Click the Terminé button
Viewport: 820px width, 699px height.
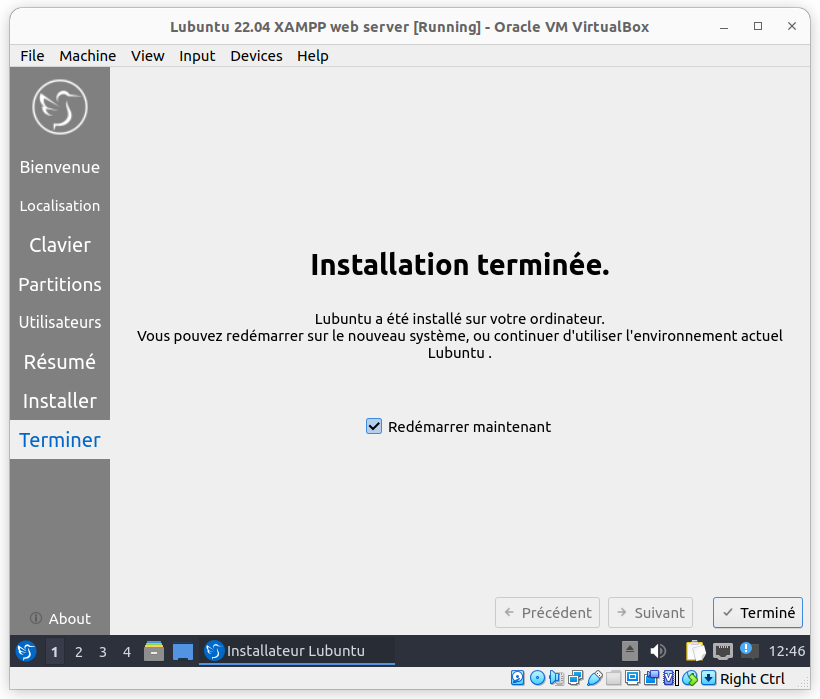tap(757, 613)
